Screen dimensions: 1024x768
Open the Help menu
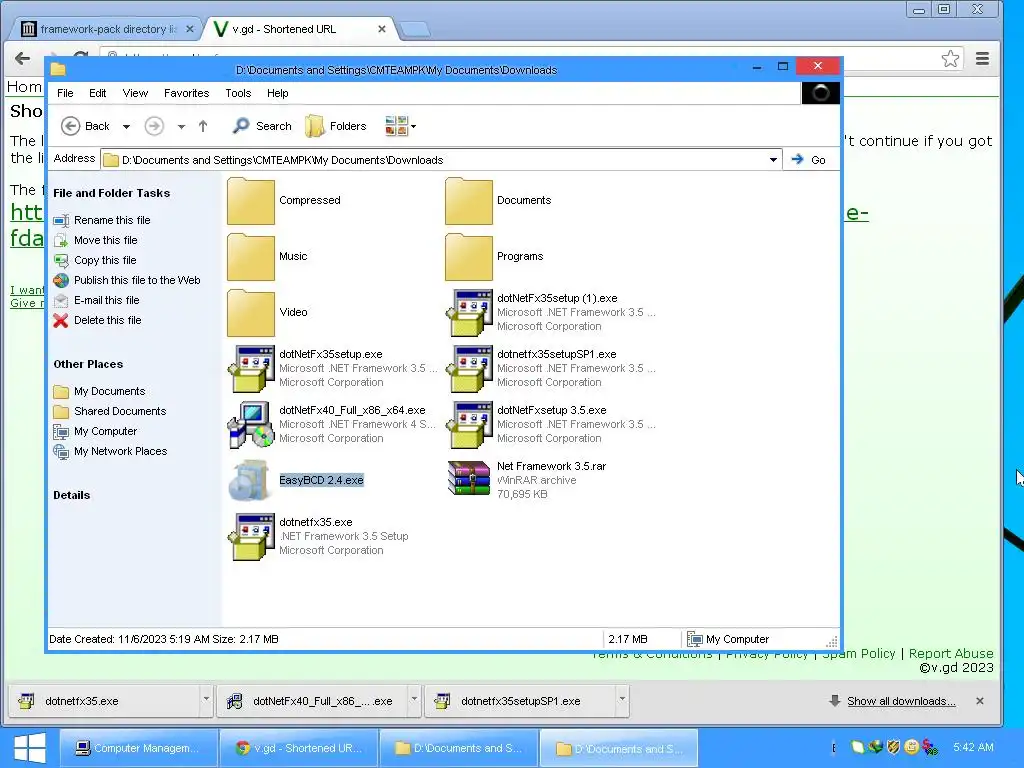point(278,93)
